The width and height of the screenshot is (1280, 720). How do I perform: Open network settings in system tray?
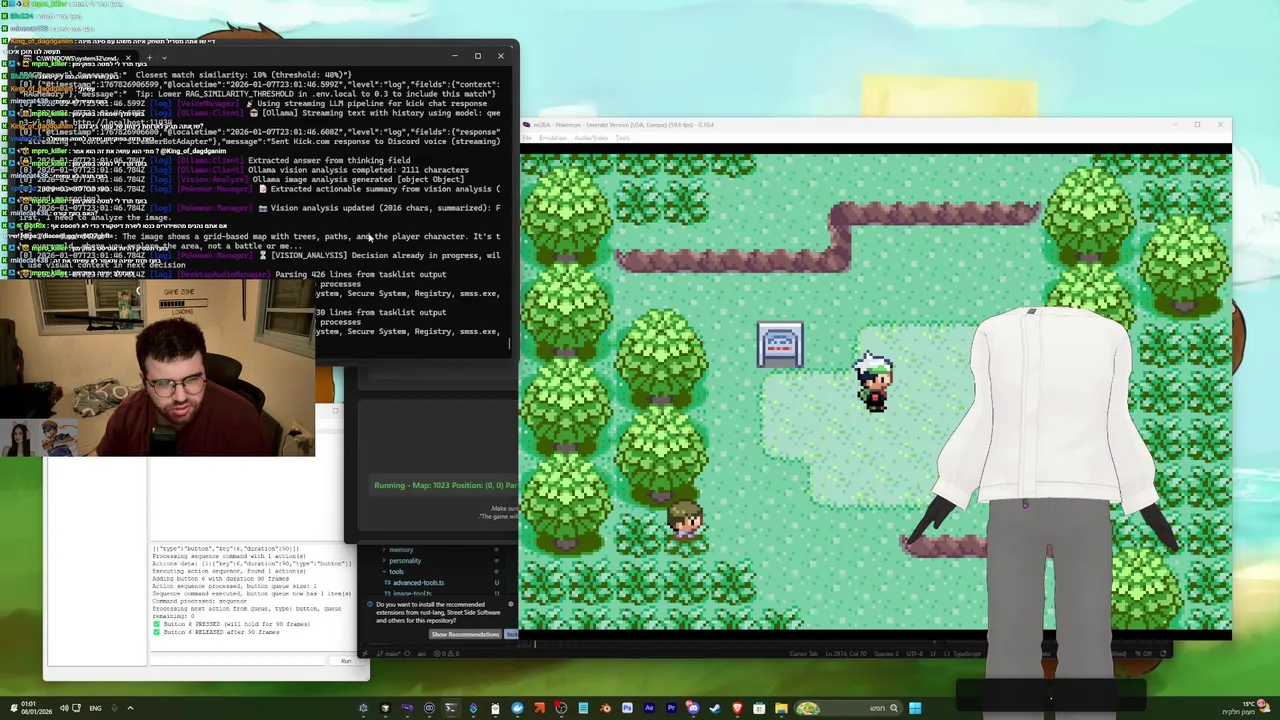click(76, 708)
